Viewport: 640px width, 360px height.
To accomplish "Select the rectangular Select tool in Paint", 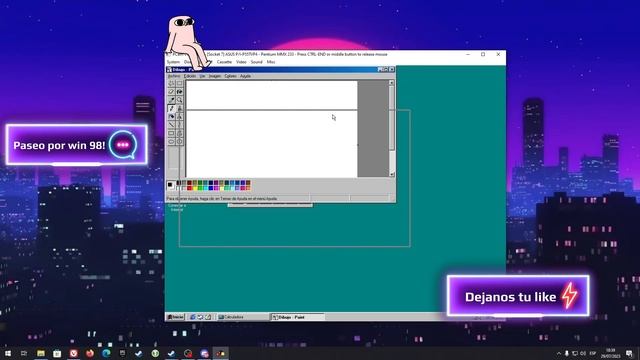I will [x=180, y=83].
